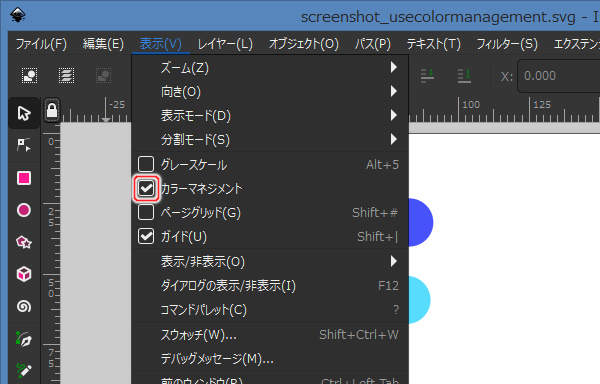Click the greyed-out Deselect toolbar icon
Screen dimensions: 600x384
click(103, 76)
